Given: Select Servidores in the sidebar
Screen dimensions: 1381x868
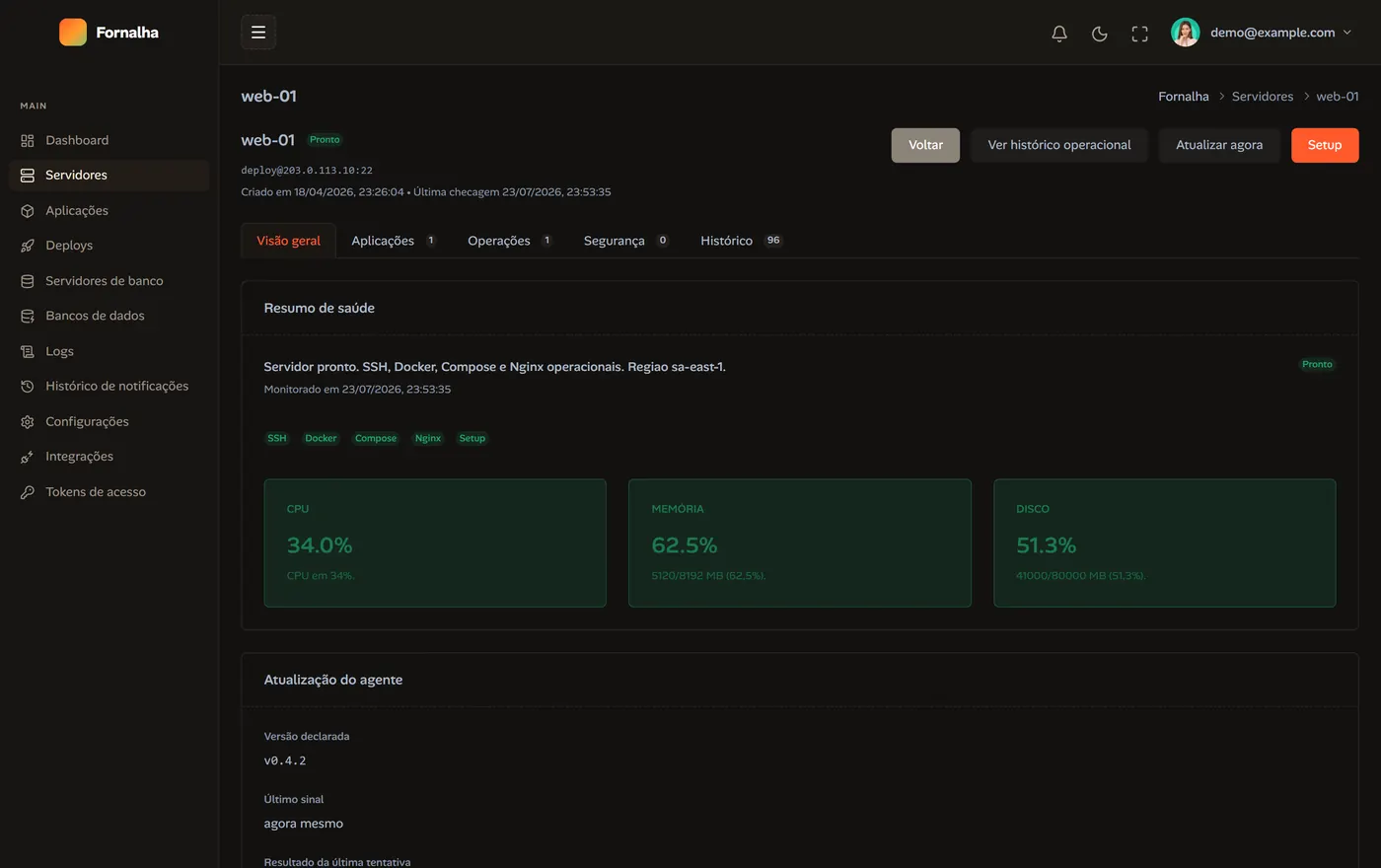Looking at the screenshot, I should [x=109, y=176].
